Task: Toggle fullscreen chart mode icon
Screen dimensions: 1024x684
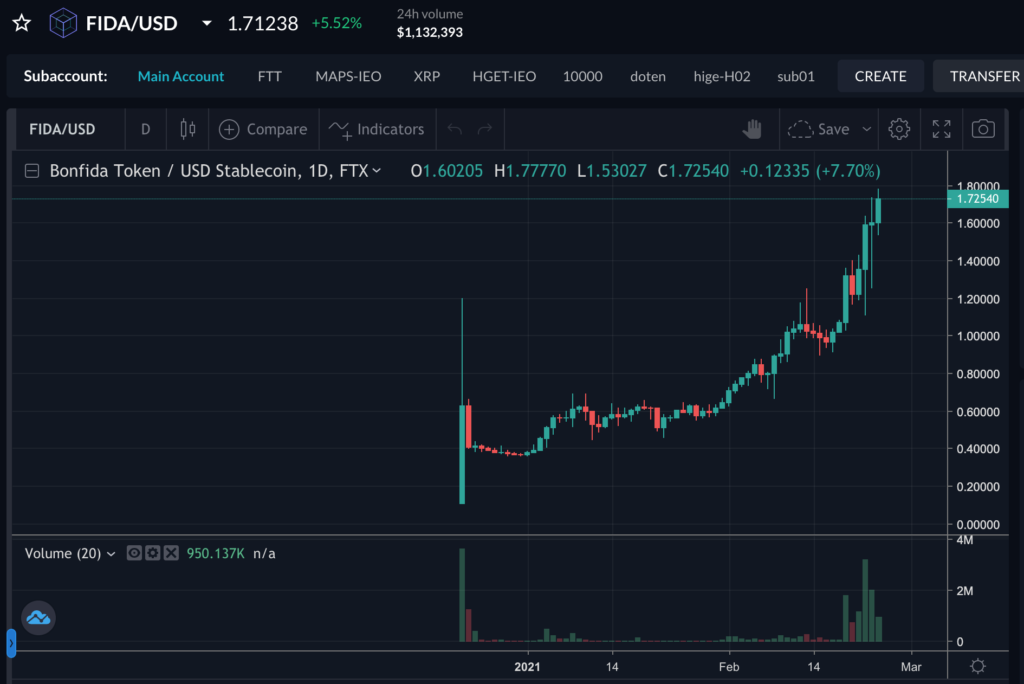Action: pos(941,129)
